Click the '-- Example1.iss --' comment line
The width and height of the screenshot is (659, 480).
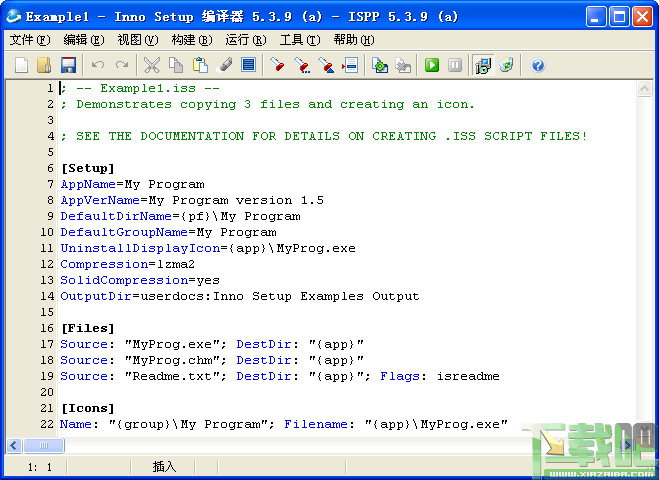[x=140, y=88]
